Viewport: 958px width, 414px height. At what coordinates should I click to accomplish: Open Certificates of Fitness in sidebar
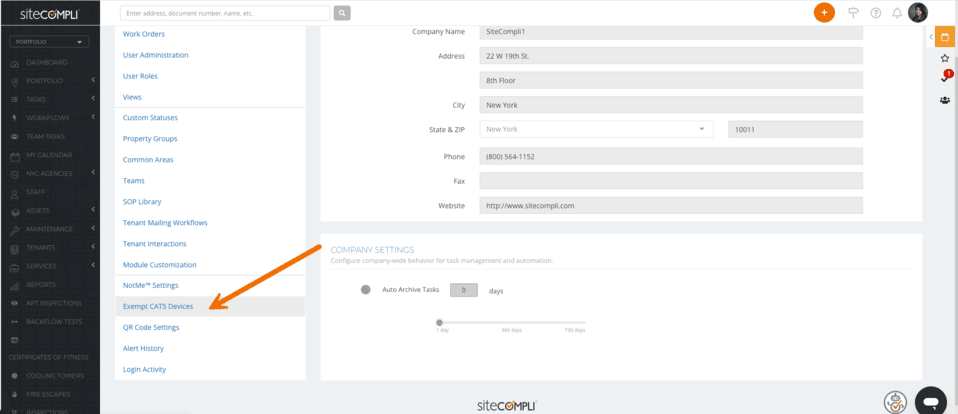click(x=48, y=357)
